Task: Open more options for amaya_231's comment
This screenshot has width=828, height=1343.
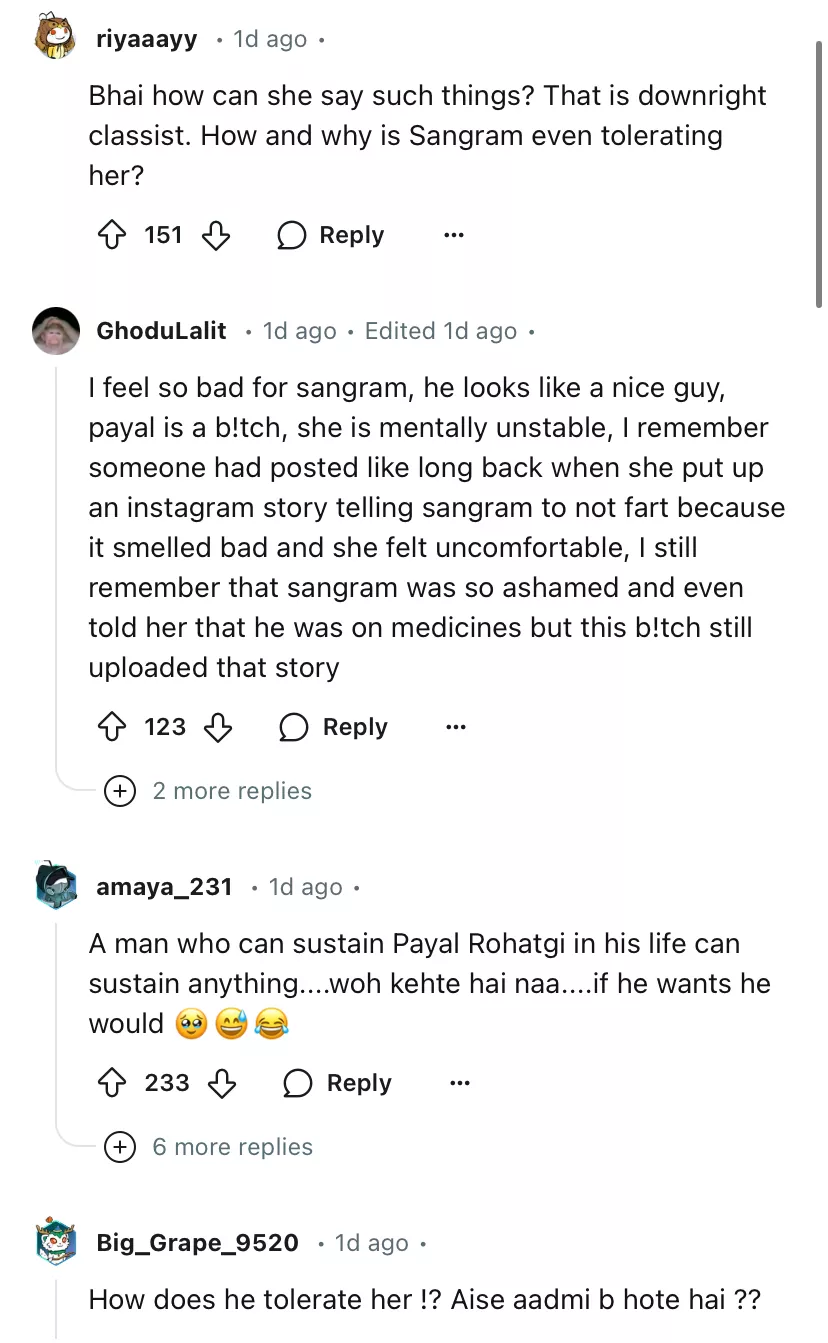Action: 459,1083
